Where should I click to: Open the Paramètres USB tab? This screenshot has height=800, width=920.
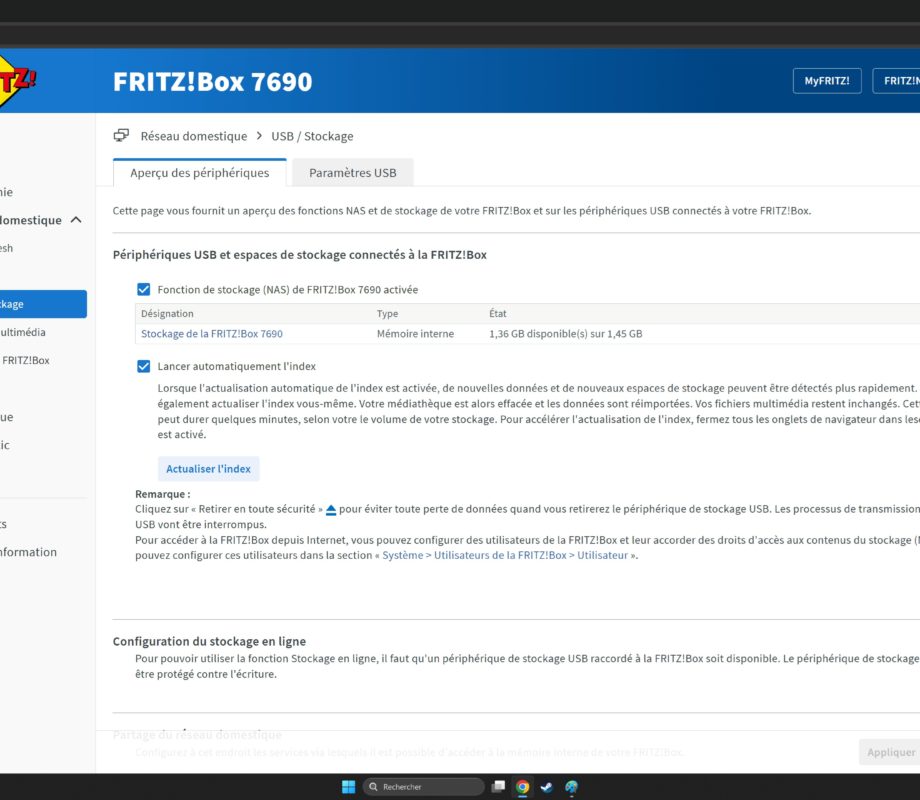353,173
